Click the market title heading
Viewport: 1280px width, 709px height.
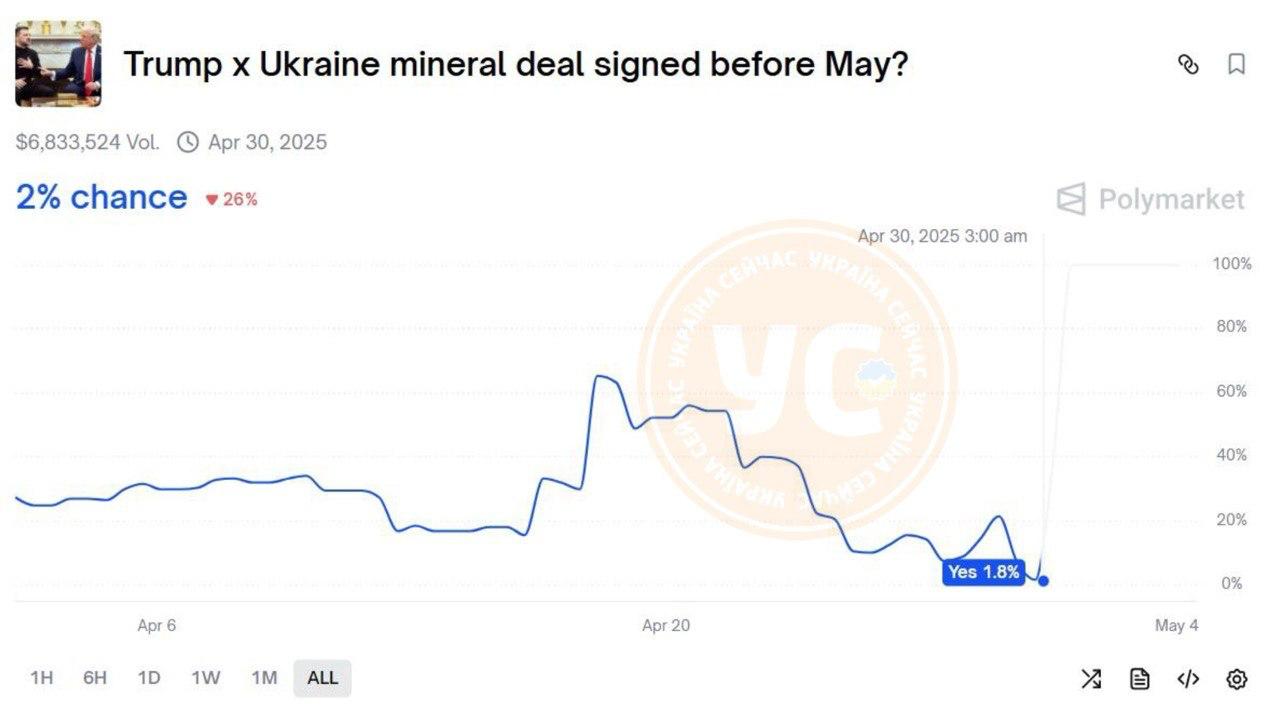click(x=515, y=65)
